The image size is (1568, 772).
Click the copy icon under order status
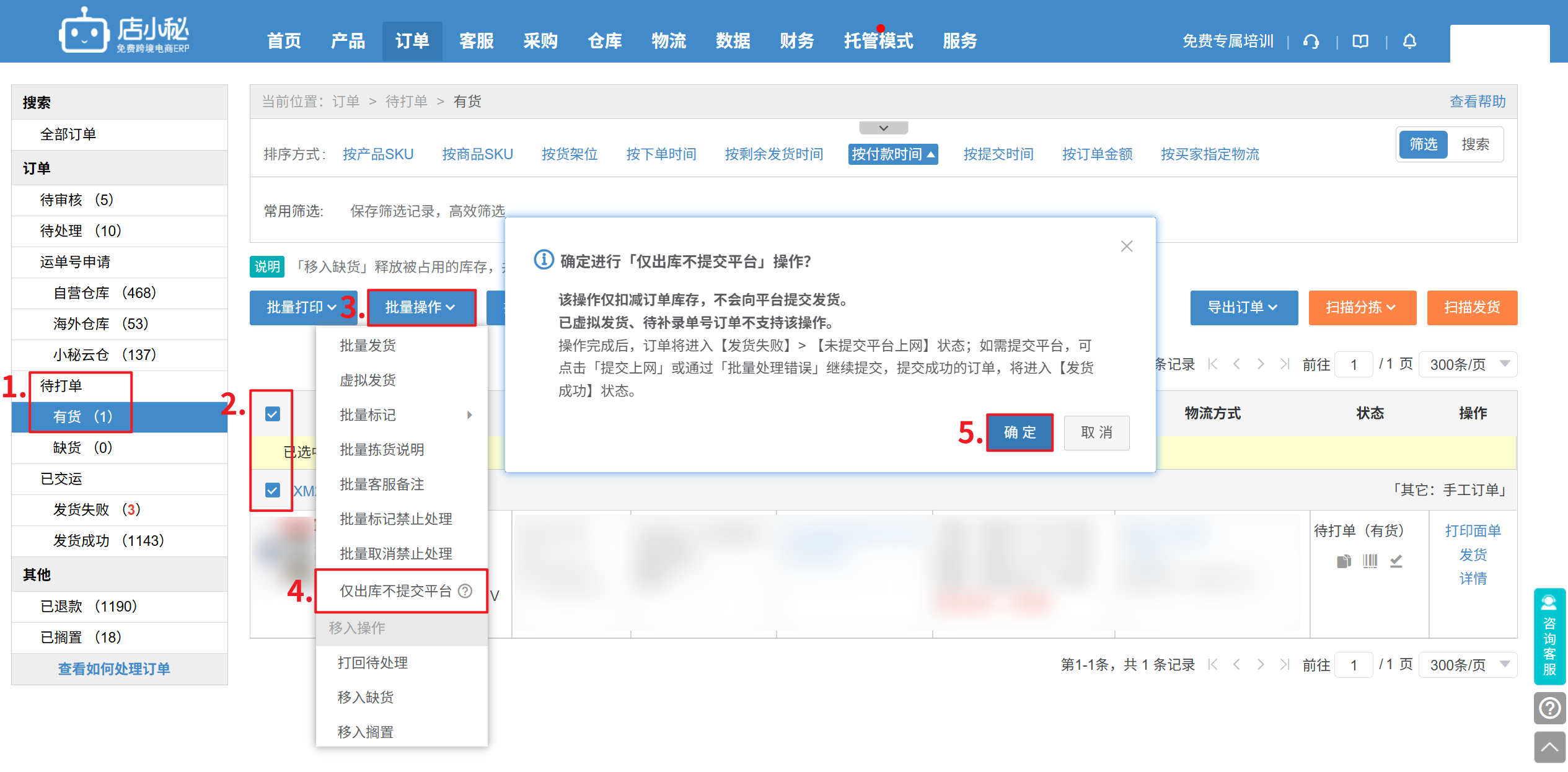coord(1343,561)
